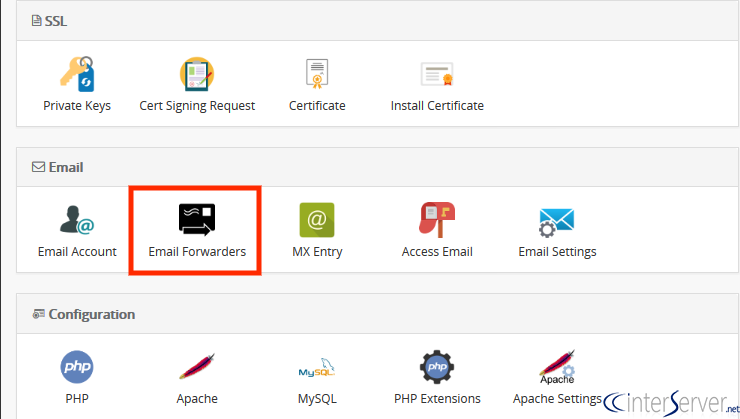Viewport: 740px width, 419px height.
Task: Click the Access Email mailbox icon
Action: [x=437, y=220]
